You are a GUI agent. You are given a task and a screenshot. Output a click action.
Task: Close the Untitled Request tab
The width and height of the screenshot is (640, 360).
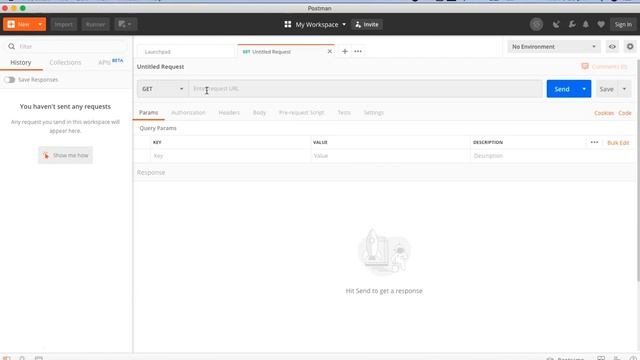pos(330,51)
